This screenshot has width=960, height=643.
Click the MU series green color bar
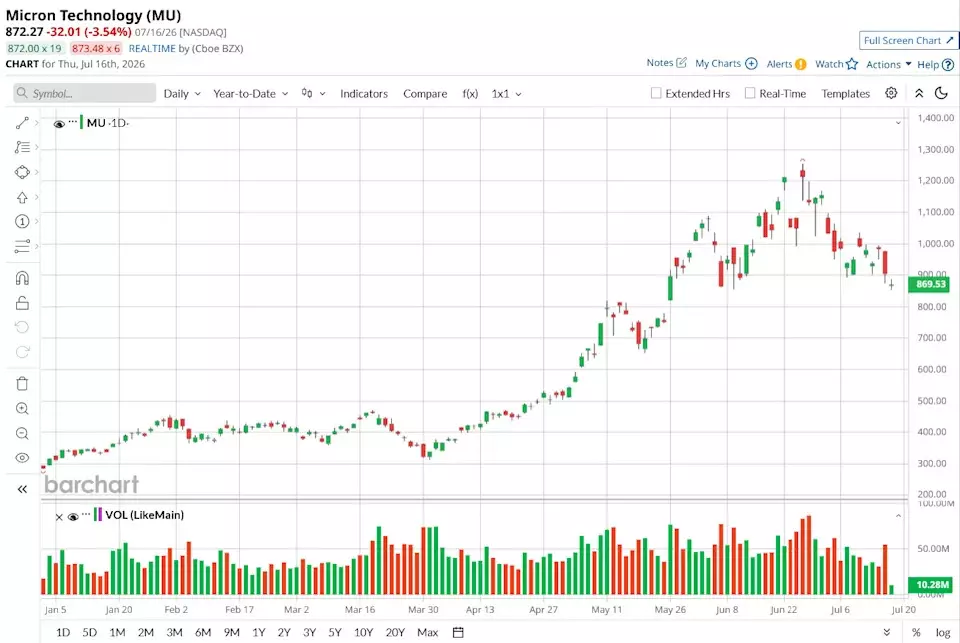tap(81, 122)
